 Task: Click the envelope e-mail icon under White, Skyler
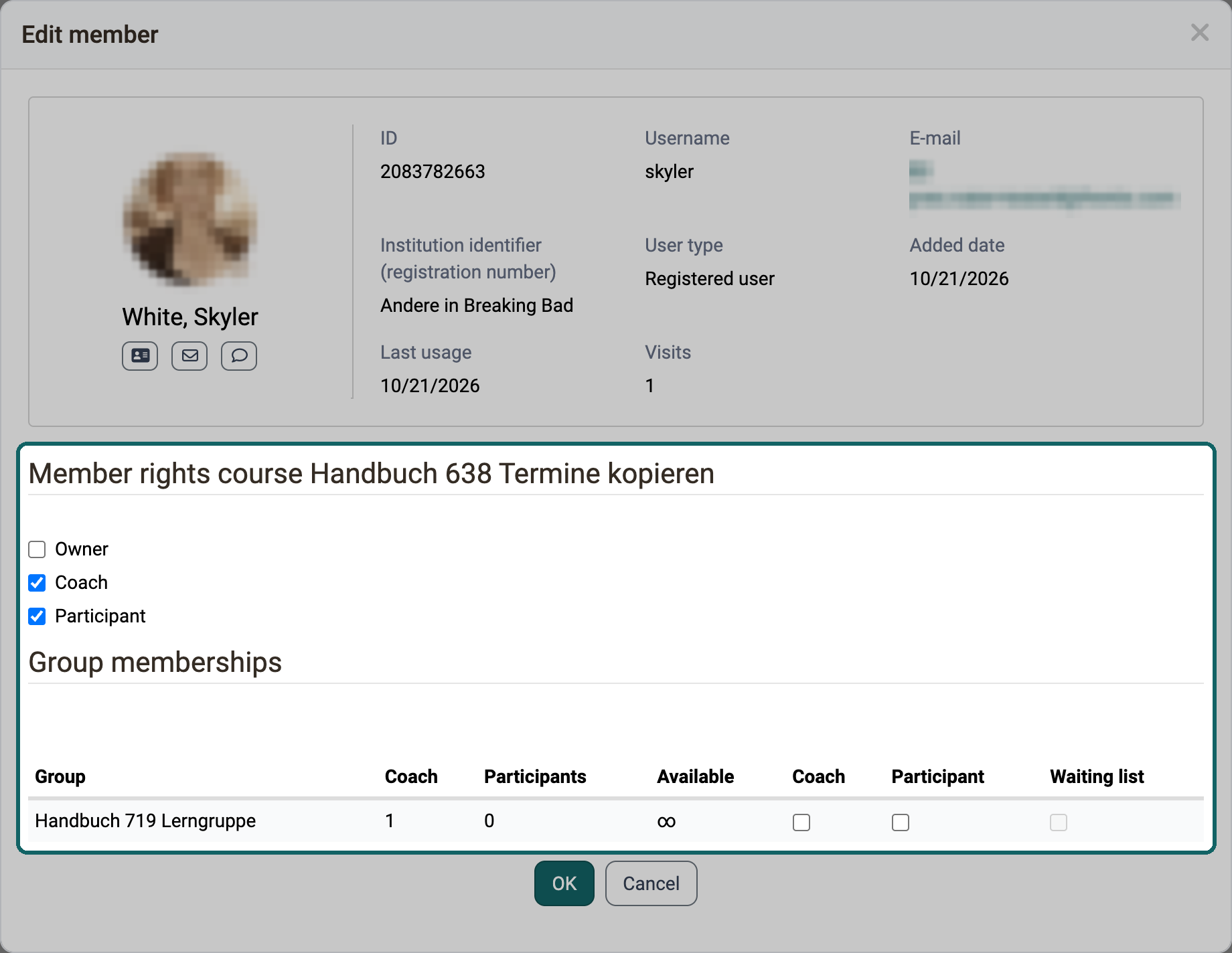189,355
